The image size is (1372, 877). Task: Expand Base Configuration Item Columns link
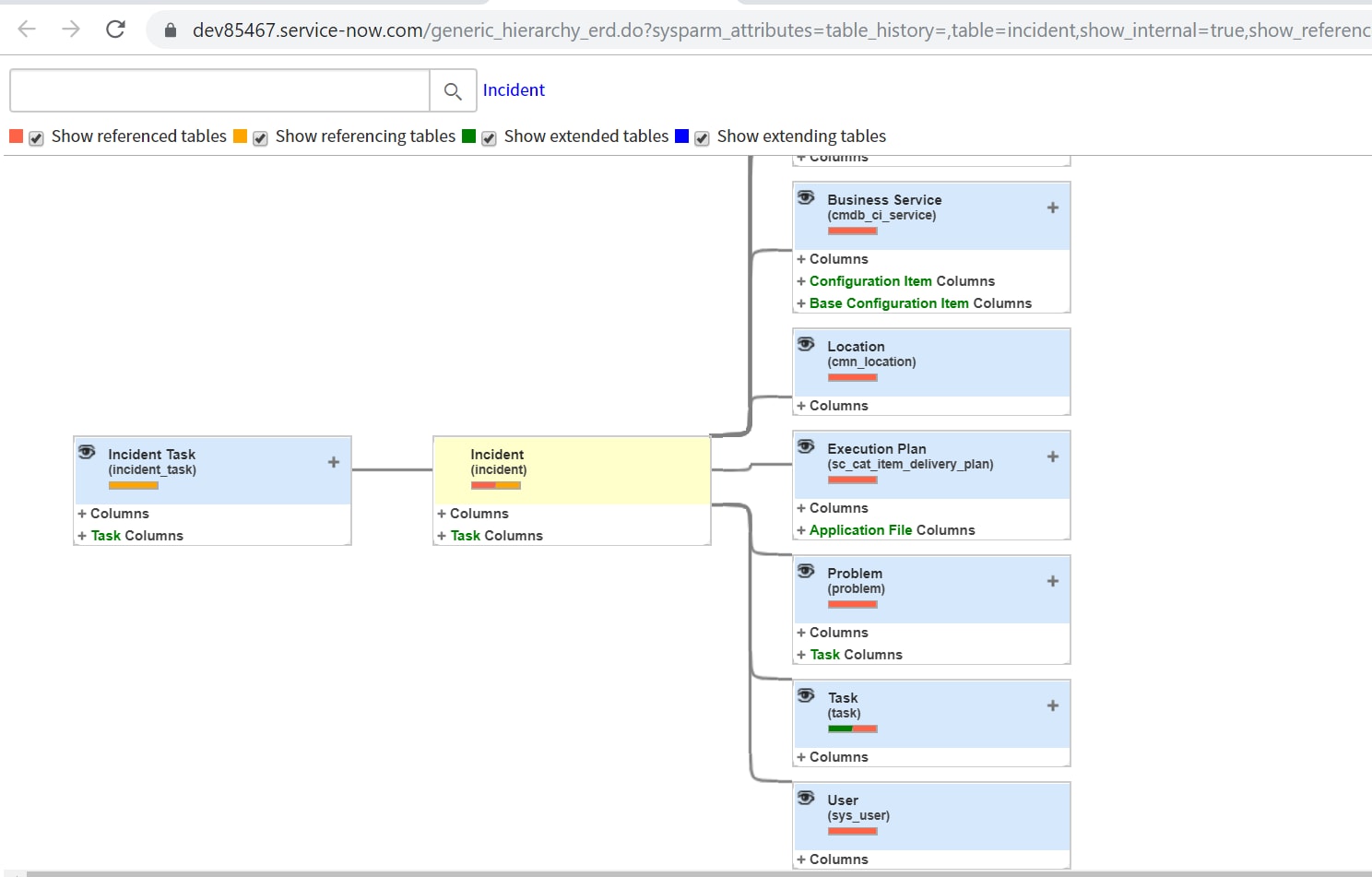(x=915, y=302)
